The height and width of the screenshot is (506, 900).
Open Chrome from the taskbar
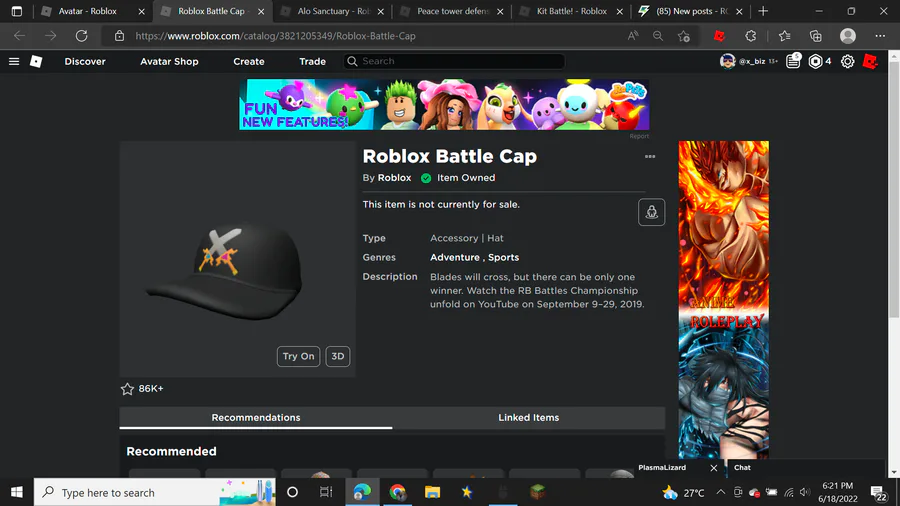click(x=397, y=492)
